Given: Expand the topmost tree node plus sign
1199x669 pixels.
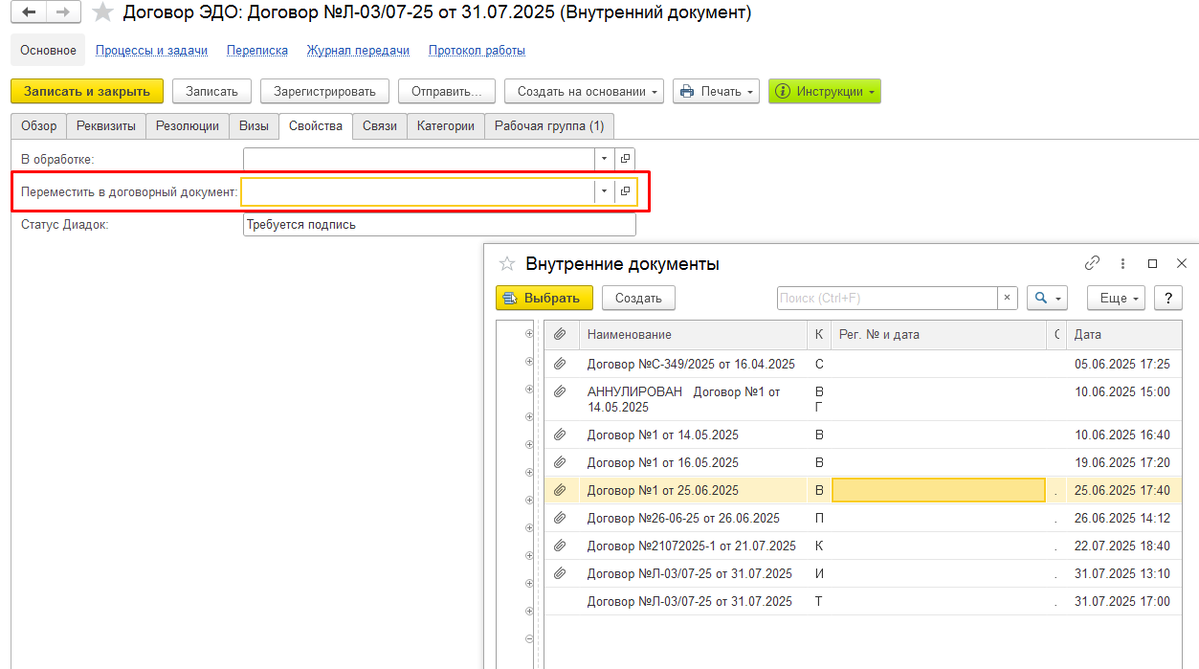Looking at the screenshot, I should pyautogui.click(x=529, y=333).
